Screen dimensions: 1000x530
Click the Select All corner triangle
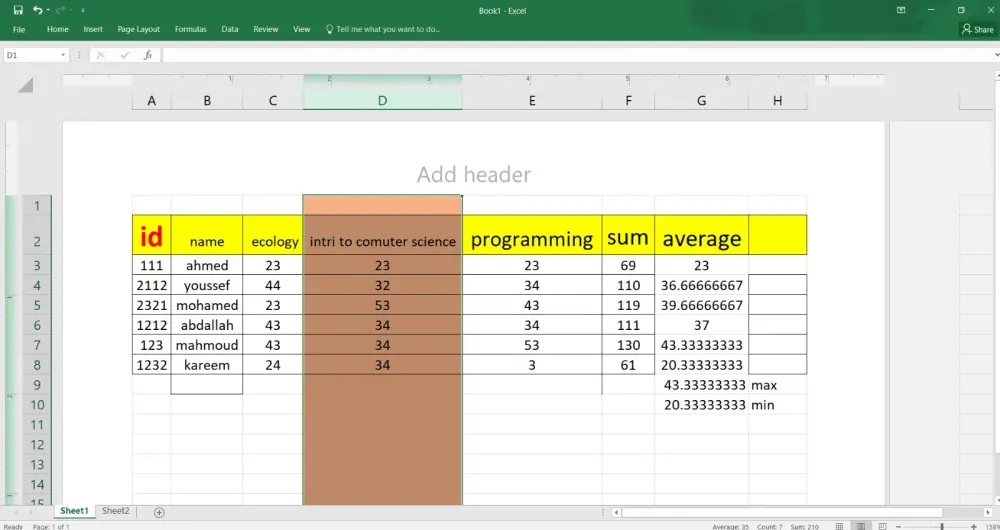point(25,85)
